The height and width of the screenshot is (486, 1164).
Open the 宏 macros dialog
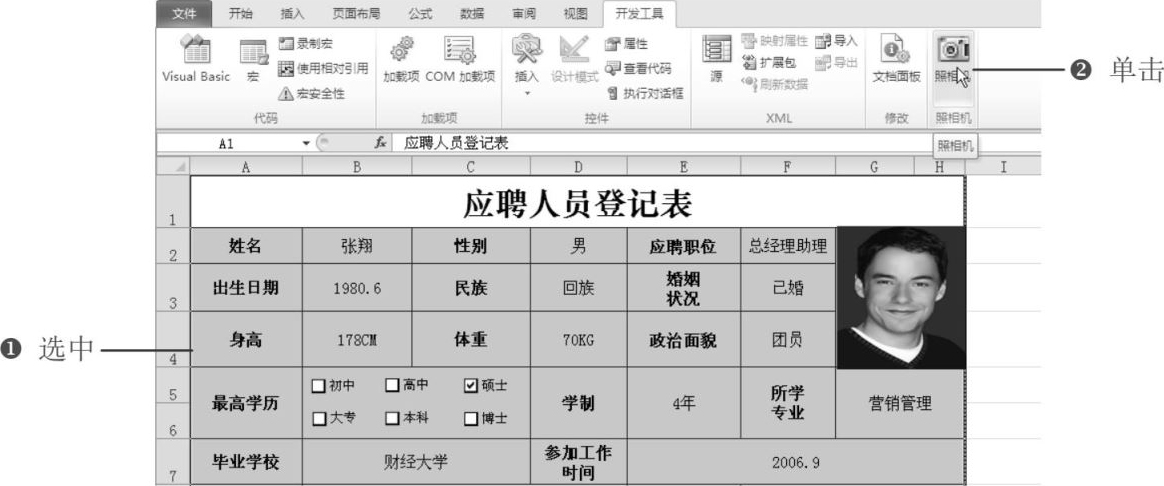click(x=253, y=60)
